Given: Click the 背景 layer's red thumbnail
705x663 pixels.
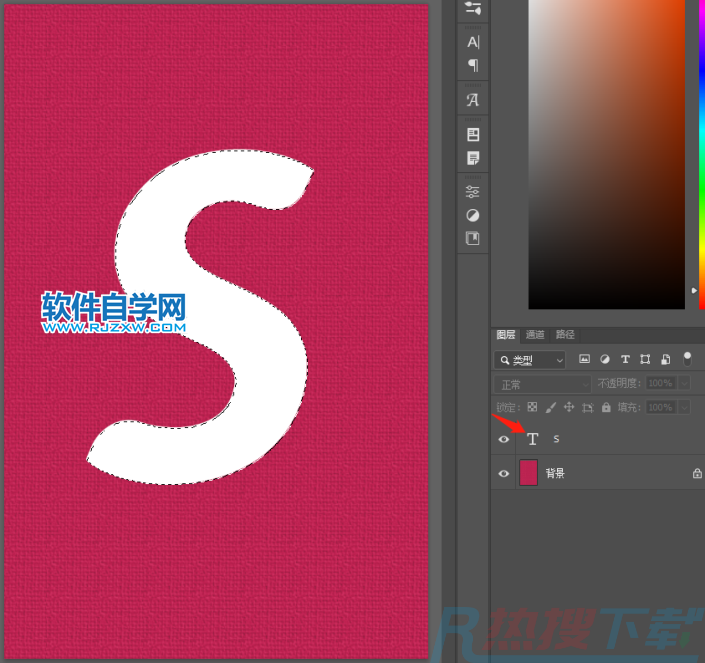Looking at the screenshot, I should [528, 473].
